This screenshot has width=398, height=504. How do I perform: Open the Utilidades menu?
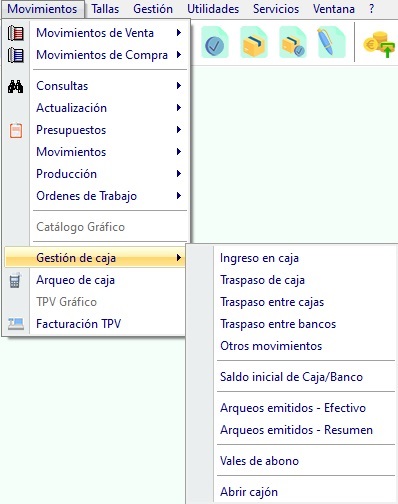(213, 9)
